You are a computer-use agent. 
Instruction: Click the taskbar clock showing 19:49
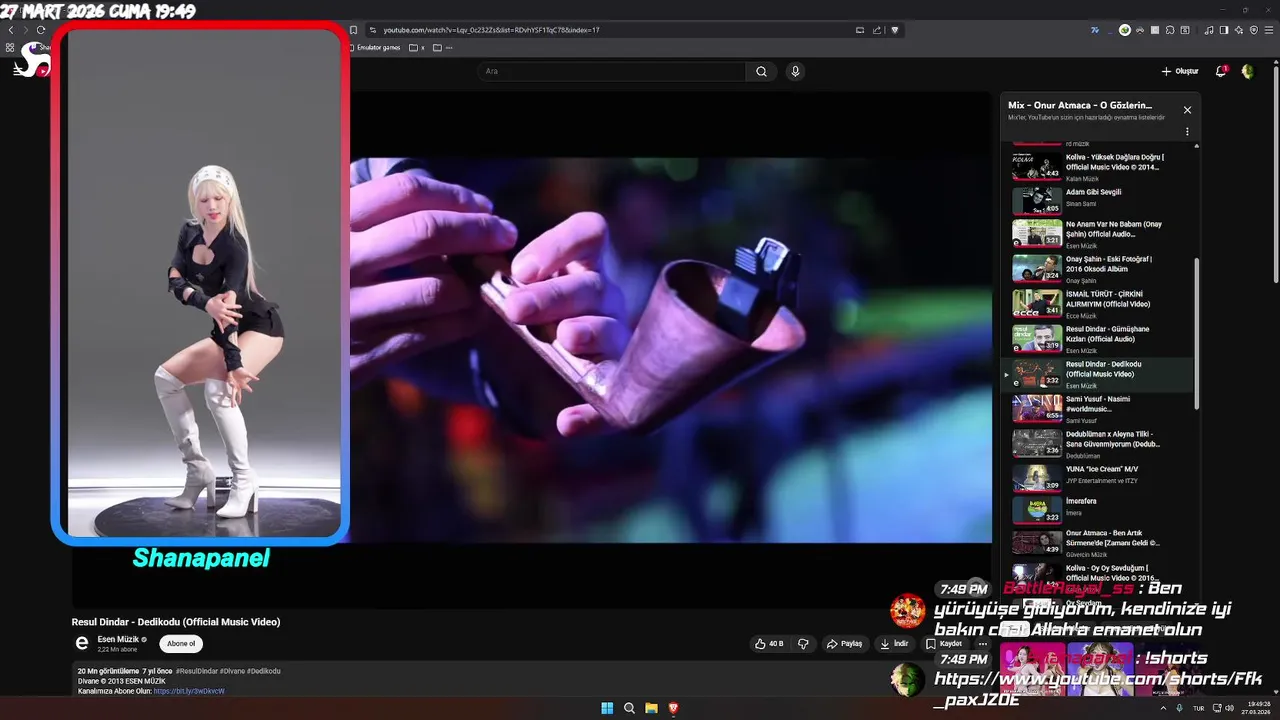[1258, 708]
